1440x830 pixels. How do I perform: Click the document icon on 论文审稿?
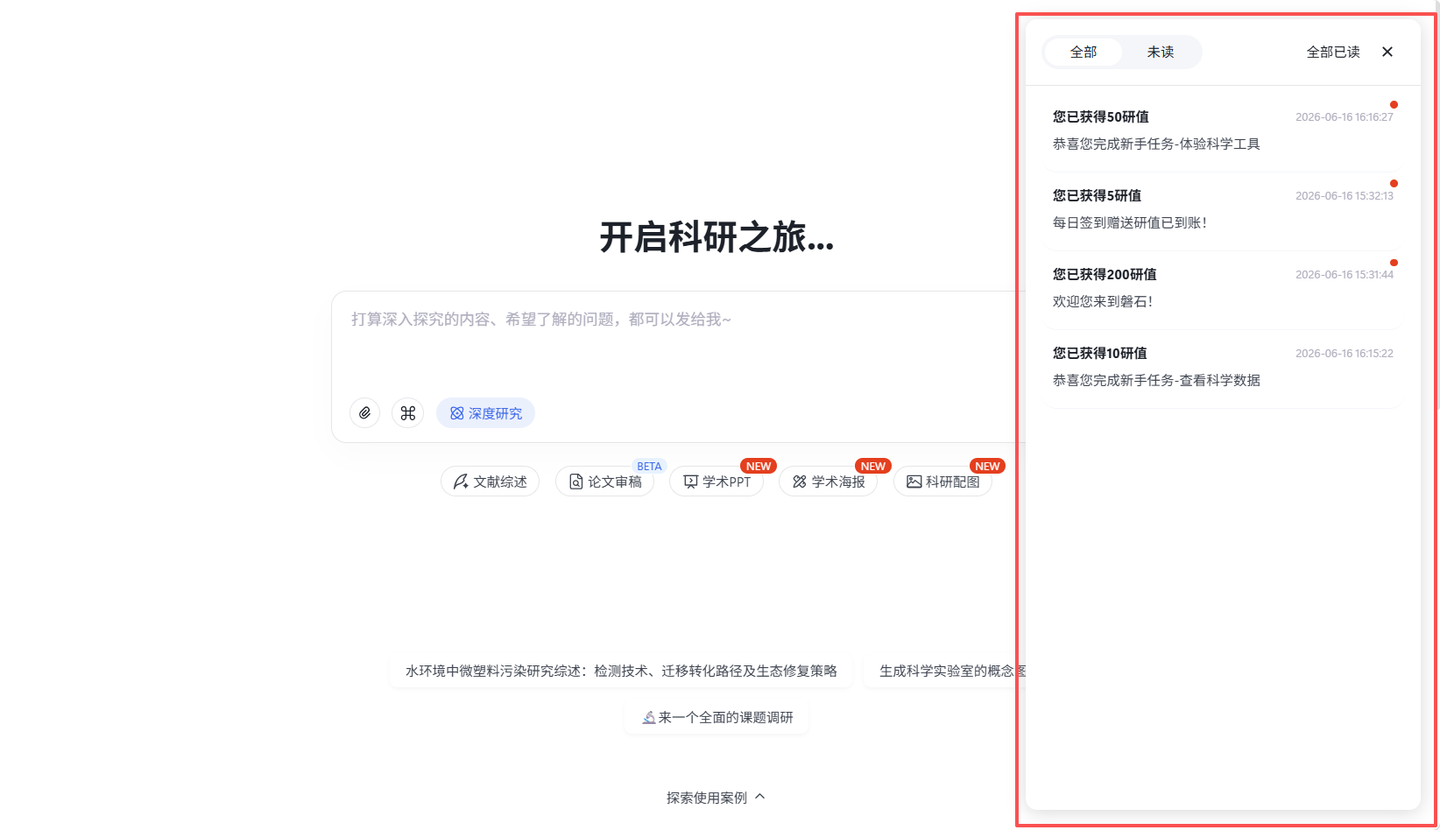click(x=576, y=481)
